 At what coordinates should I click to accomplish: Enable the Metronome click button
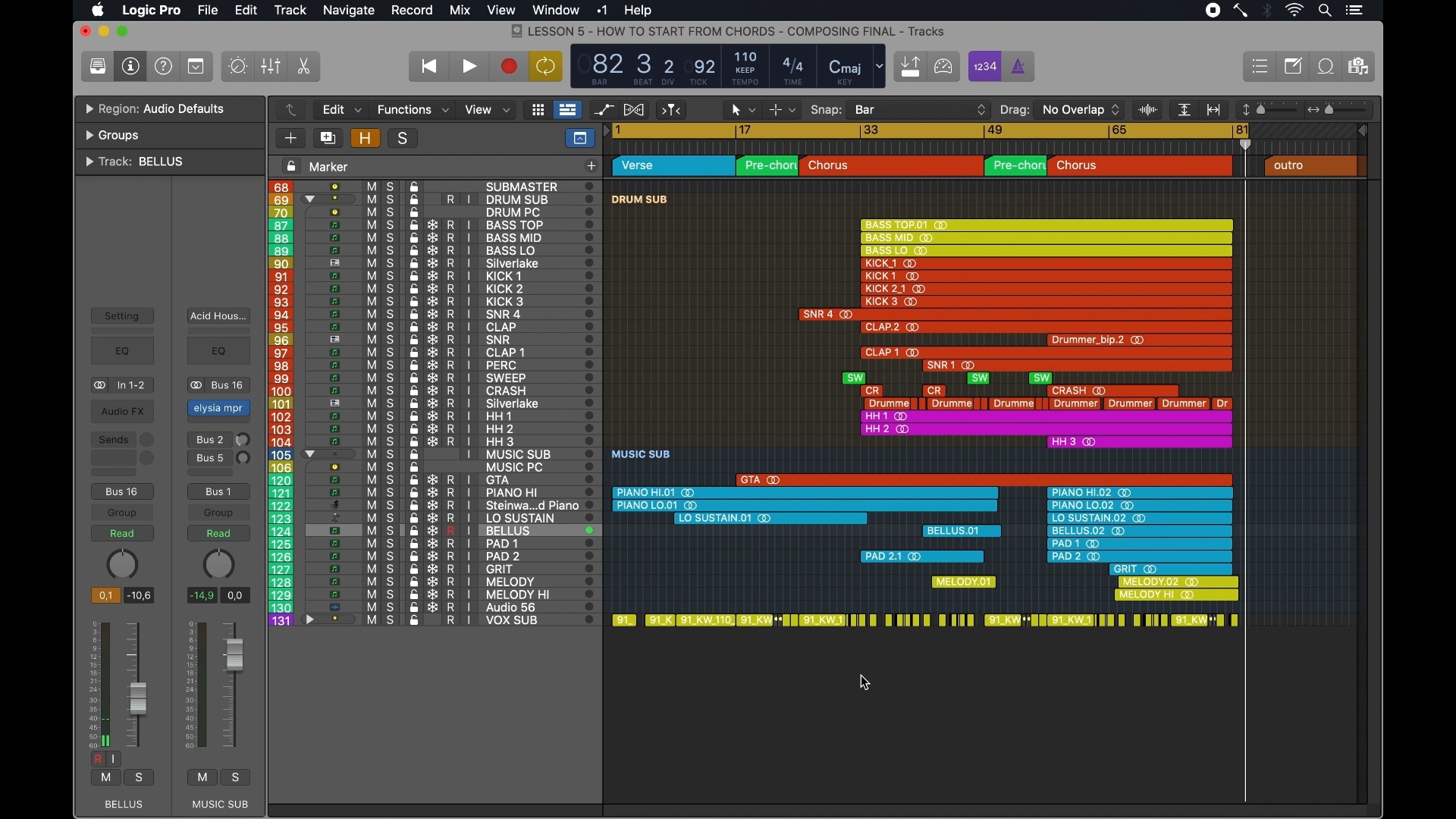pyautogui.click(x=1019, y=67)
